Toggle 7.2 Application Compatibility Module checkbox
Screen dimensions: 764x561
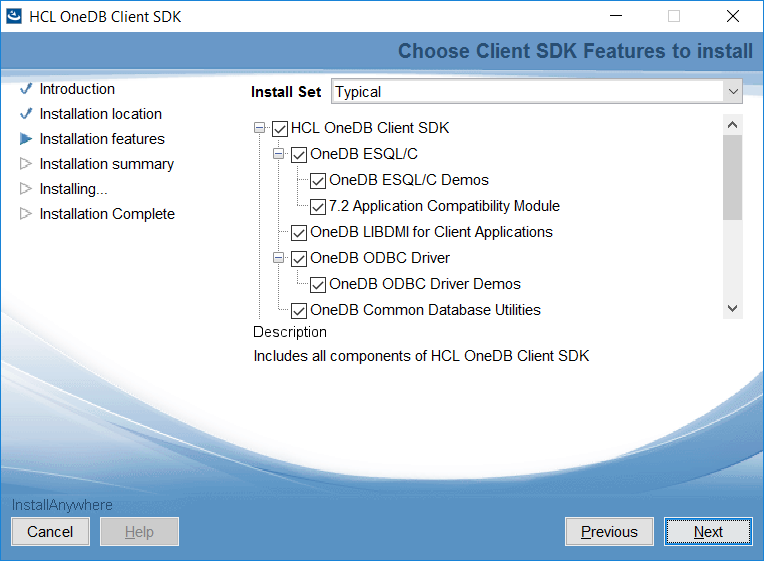click(x=318, y=207)
